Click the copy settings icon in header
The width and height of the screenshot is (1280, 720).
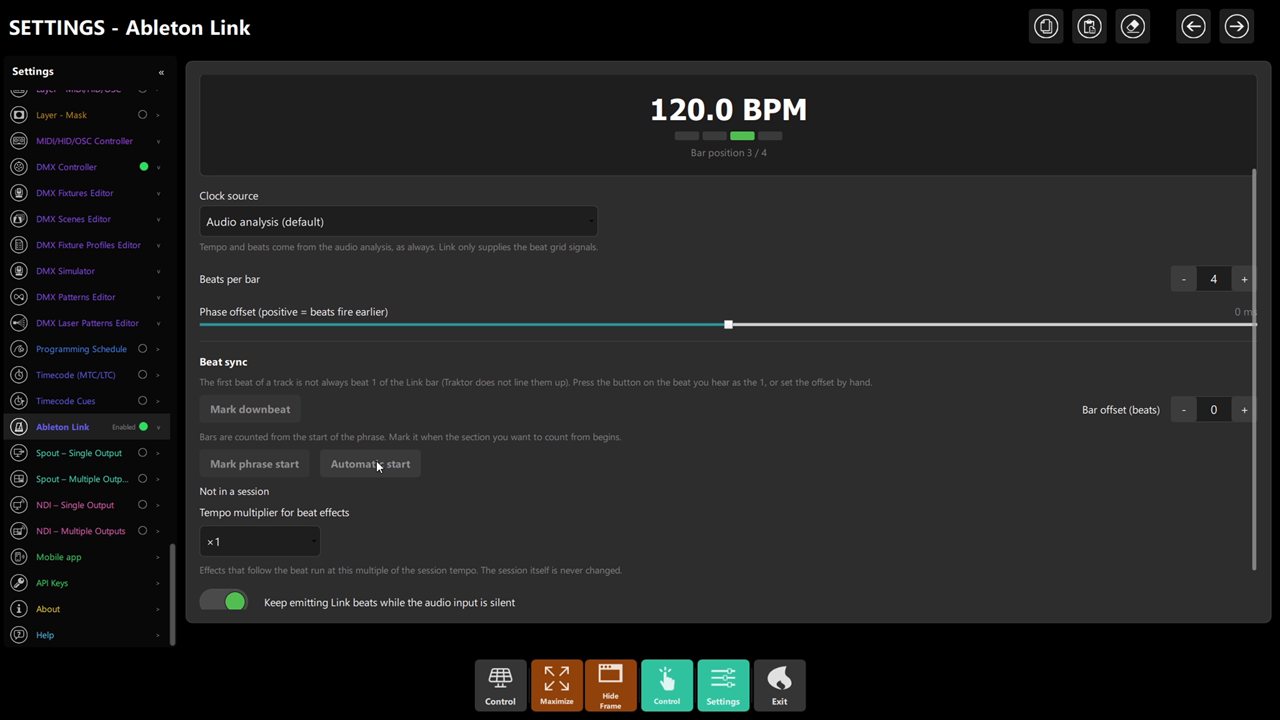[x=1046, y=26]
